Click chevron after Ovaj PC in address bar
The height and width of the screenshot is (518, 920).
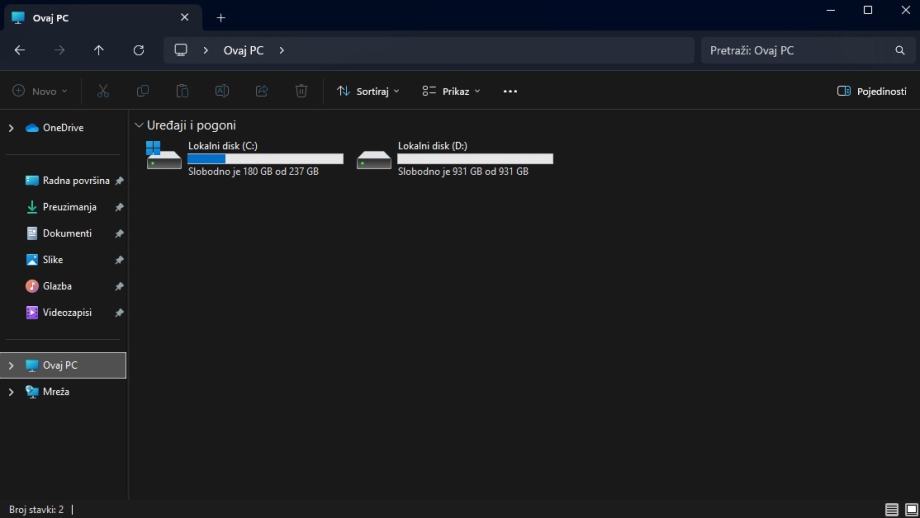tap(282, 50)
